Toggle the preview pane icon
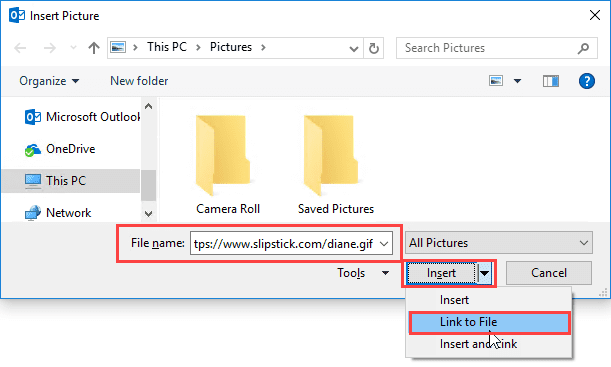 (551, 81)
